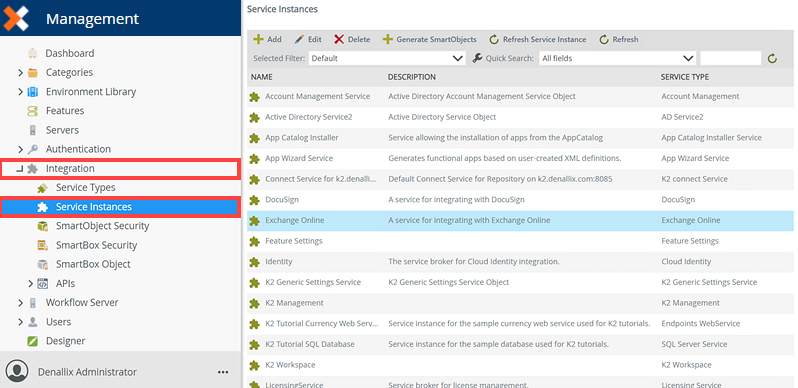Collapse the Integration tree node
This screenshot has height=388, width=798.
tap(20, 169)
